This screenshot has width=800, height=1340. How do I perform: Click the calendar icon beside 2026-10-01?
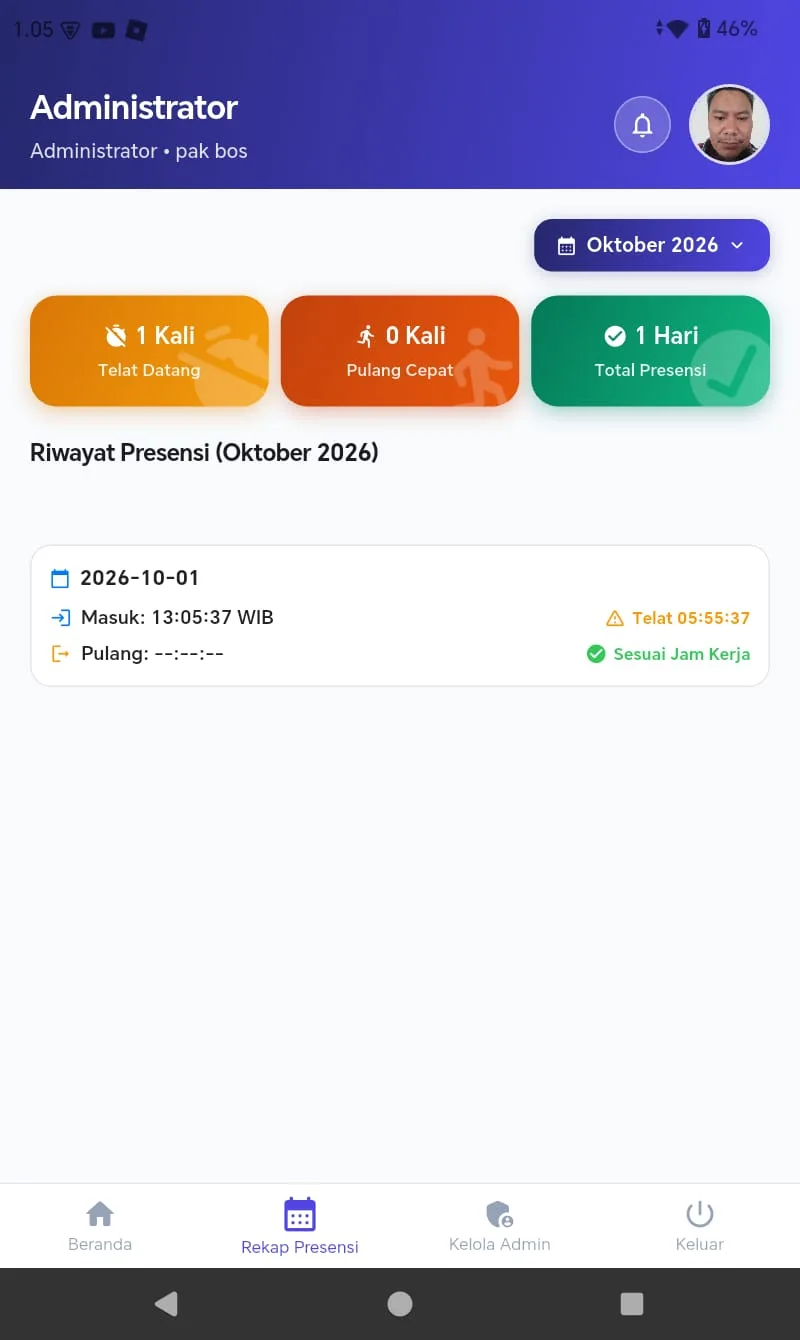pos(60,578)
